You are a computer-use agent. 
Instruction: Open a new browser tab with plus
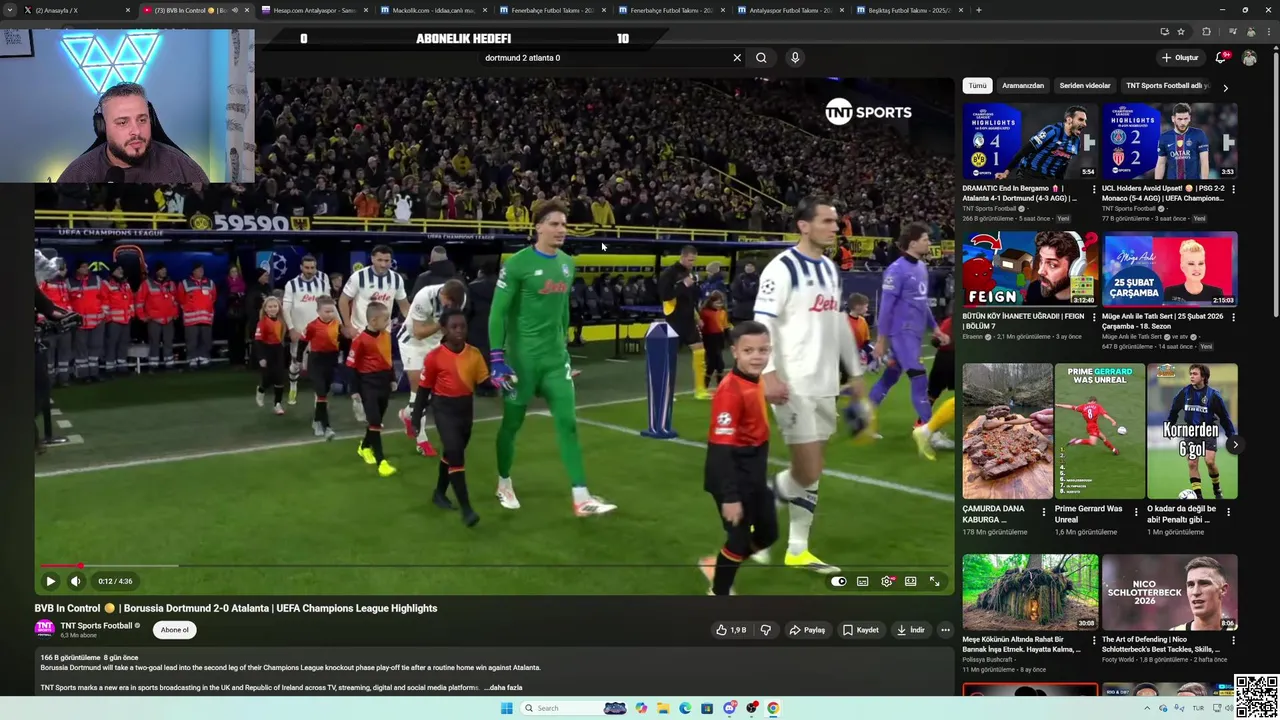[978, 10]
